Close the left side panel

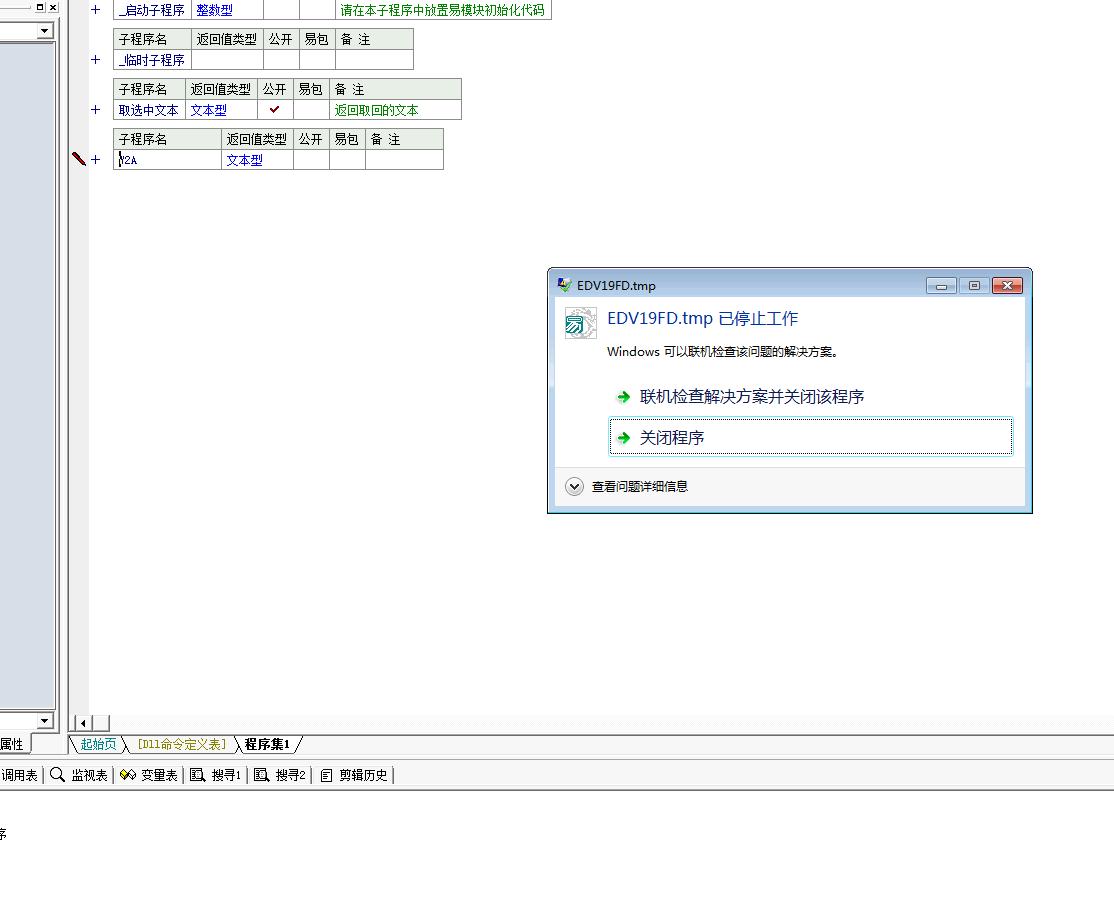click(x=53, y=7)
